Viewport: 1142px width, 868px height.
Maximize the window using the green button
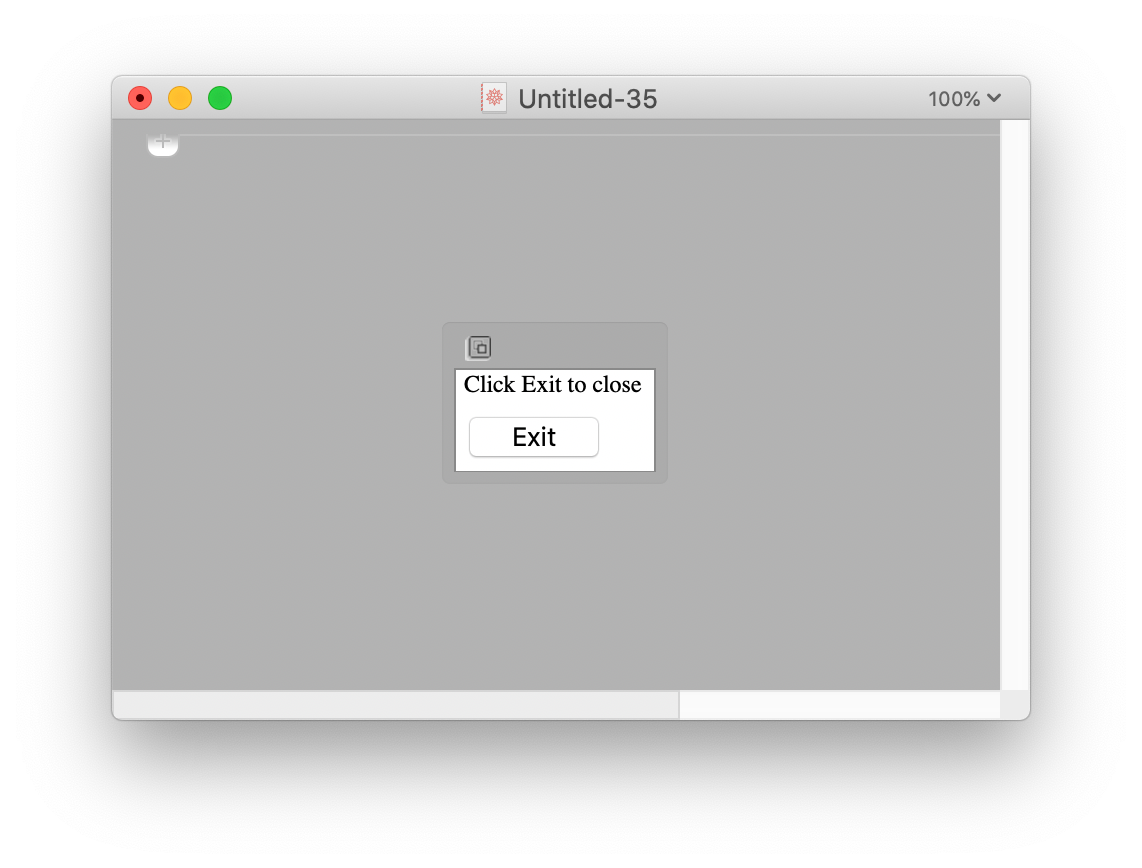click(220, 98)
